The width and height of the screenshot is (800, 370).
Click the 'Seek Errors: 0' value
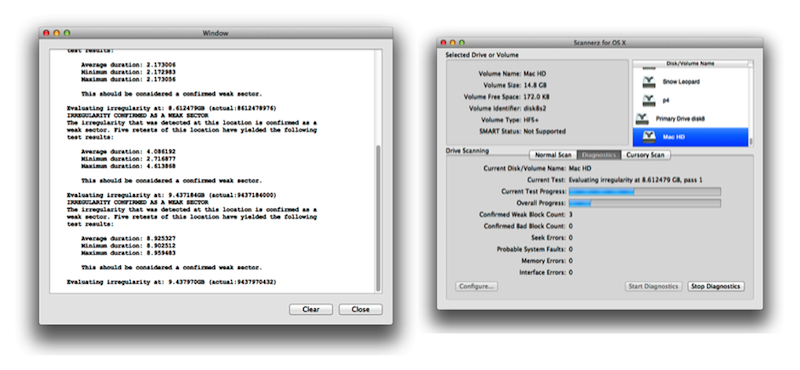point(570,238)
